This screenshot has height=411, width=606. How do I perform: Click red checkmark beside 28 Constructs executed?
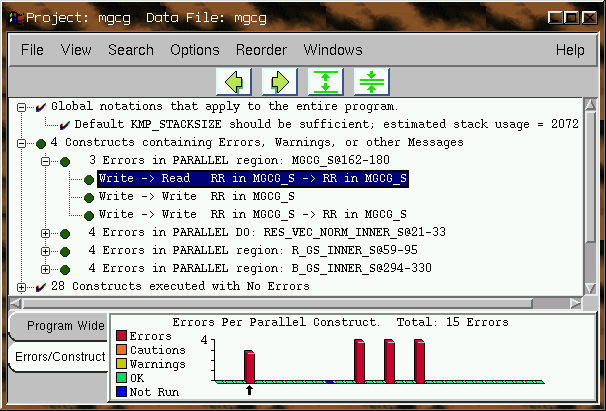(40, 287)
